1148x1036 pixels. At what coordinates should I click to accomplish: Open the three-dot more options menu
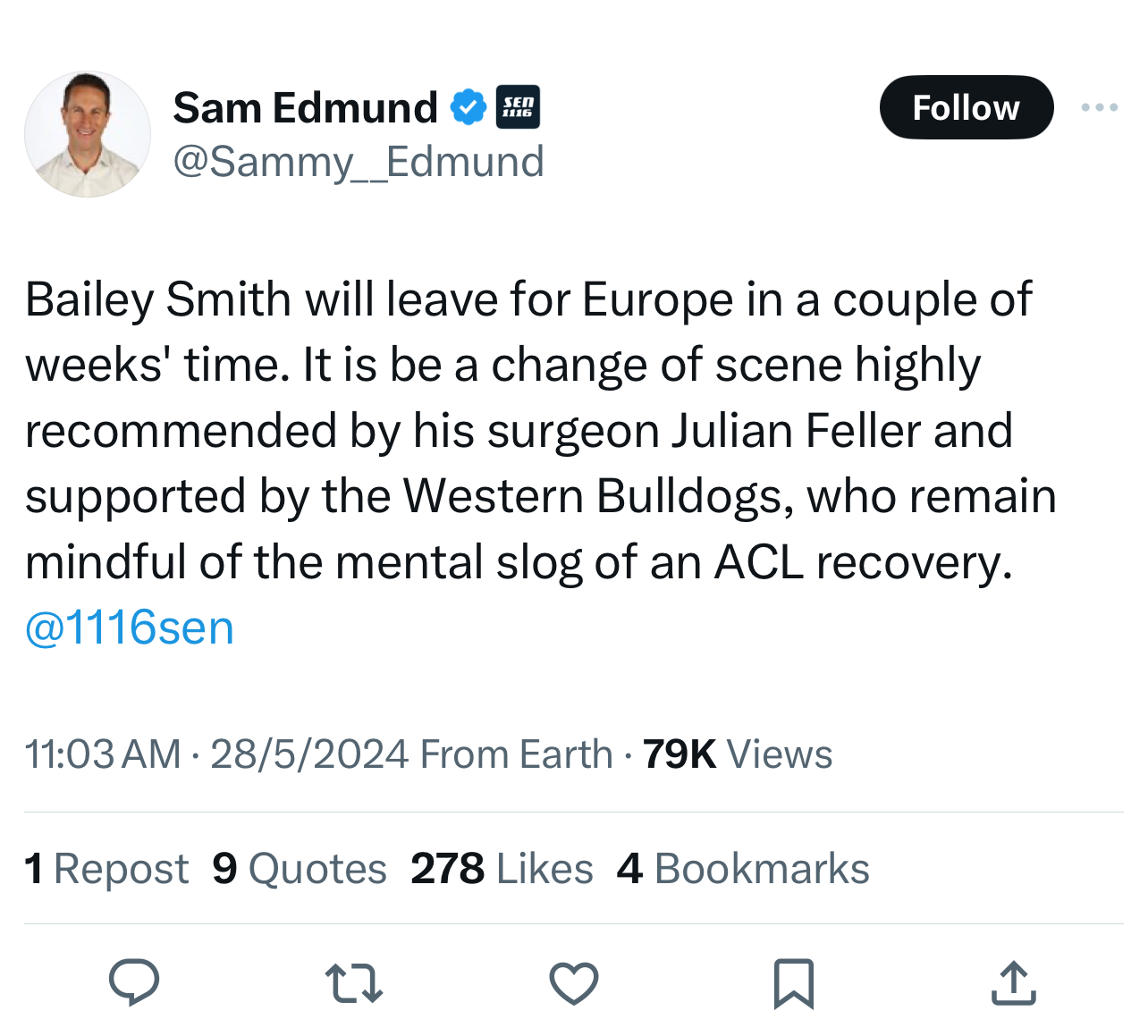point(1099,107)
